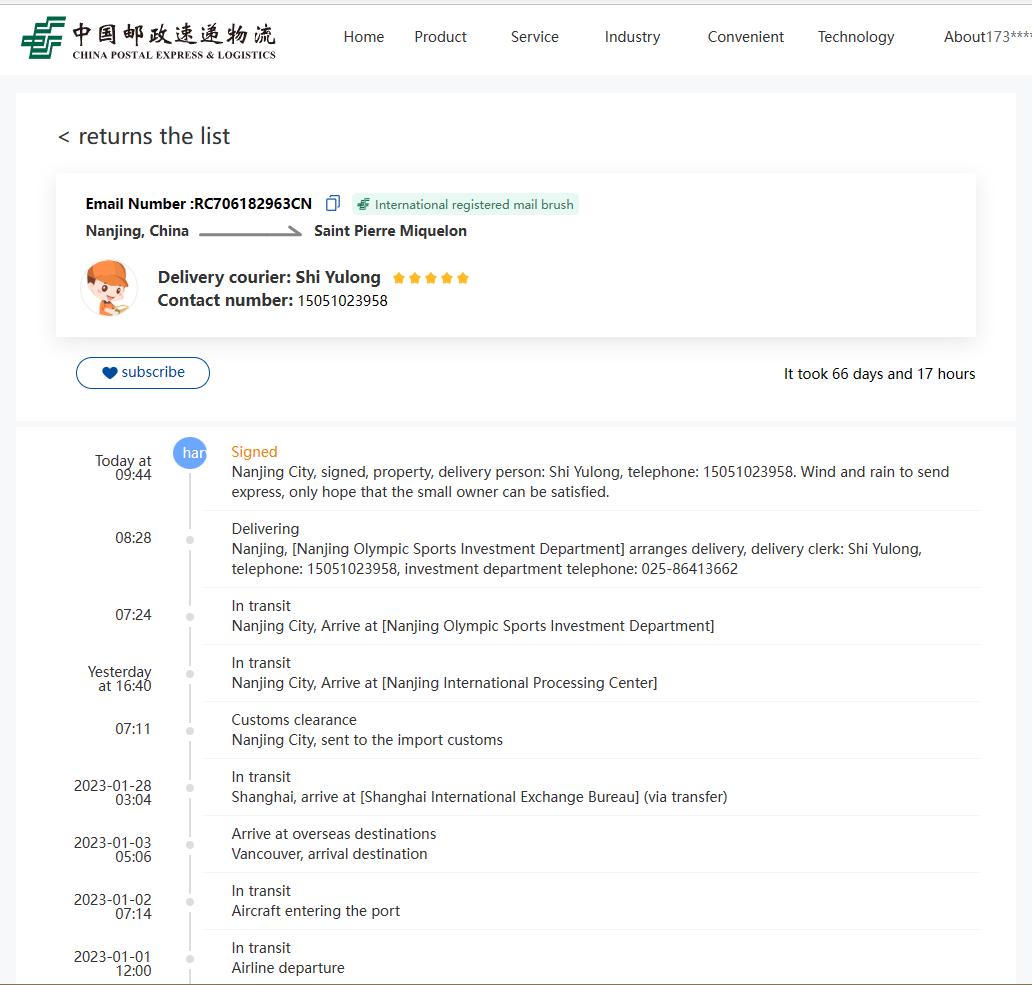Open the Technology menu item
This screenshot has width=1032, height=985.
pos(855,37)
